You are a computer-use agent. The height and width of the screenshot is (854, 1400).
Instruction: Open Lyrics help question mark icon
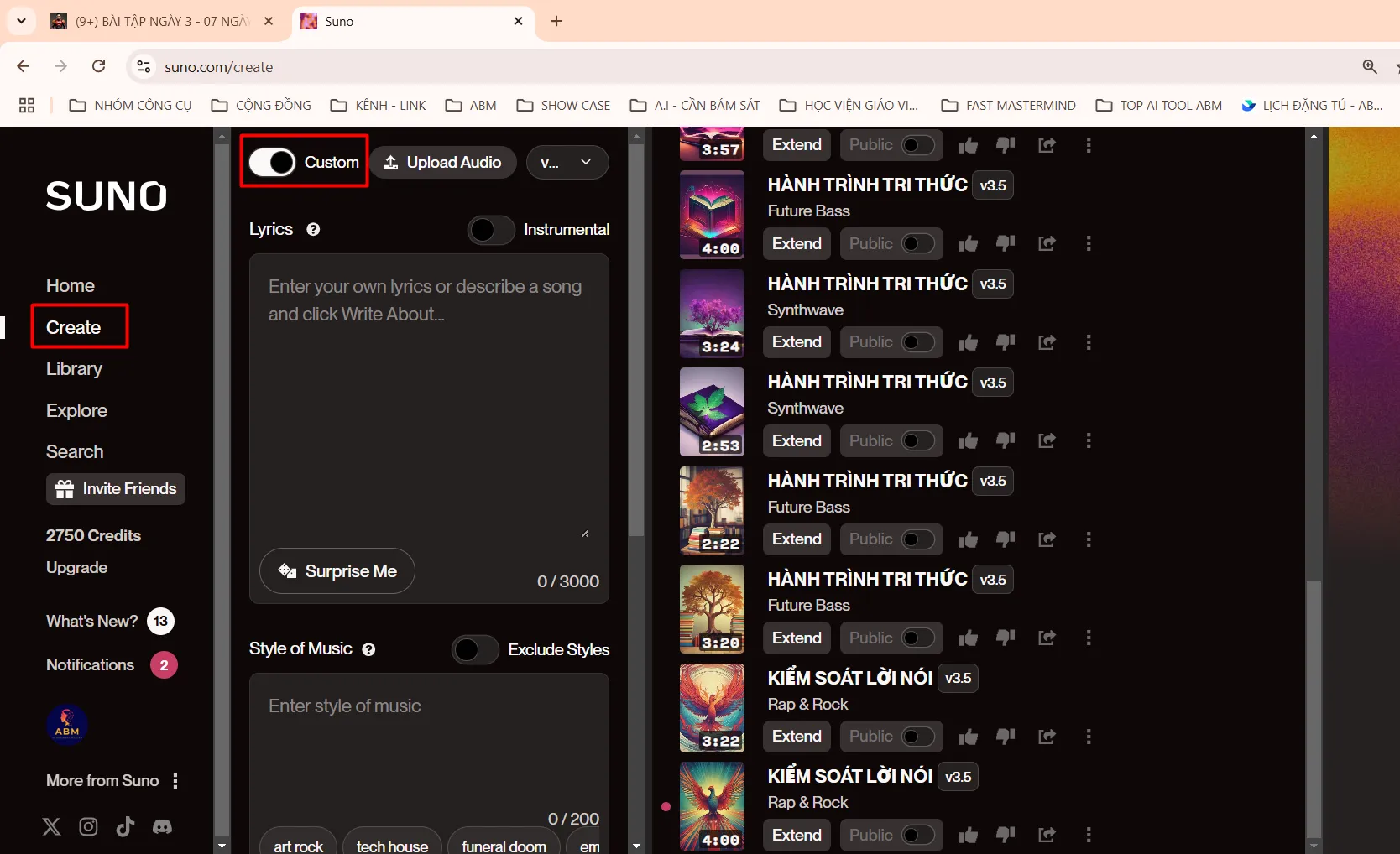point(313,229)
